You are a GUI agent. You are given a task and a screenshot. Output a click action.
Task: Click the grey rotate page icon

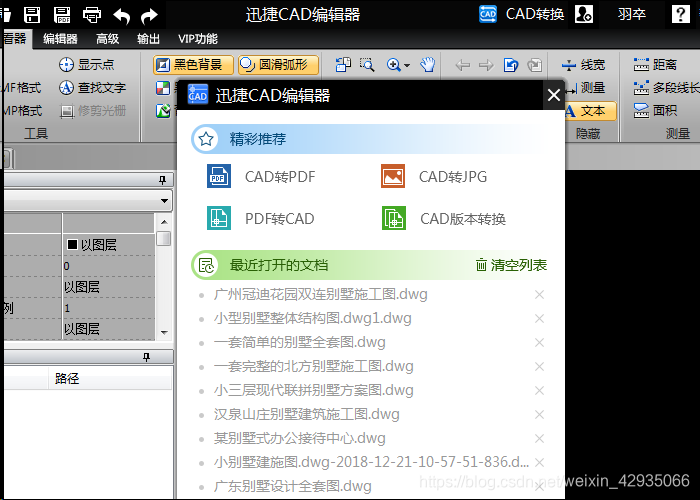534,65
